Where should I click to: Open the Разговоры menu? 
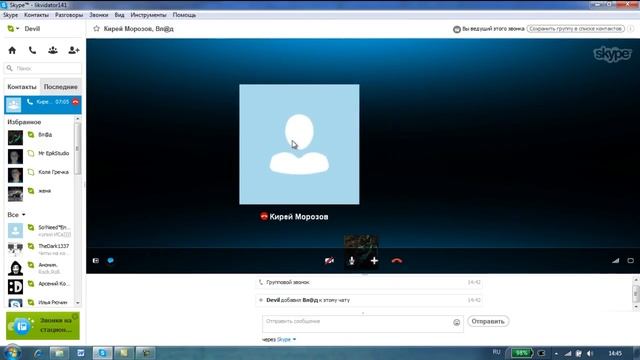[69, 15]
